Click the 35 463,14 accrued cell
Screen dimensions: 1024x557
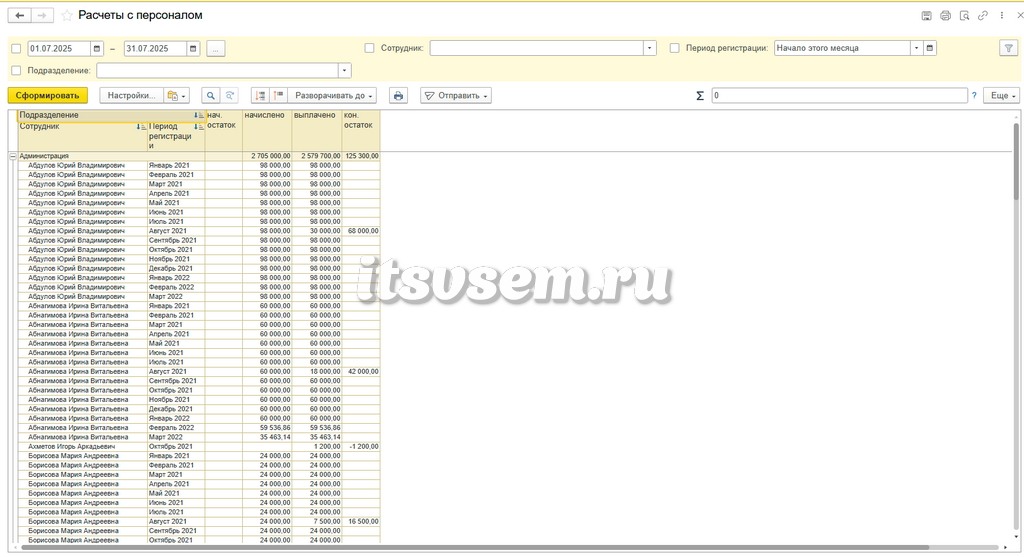[x=267, y=438]
